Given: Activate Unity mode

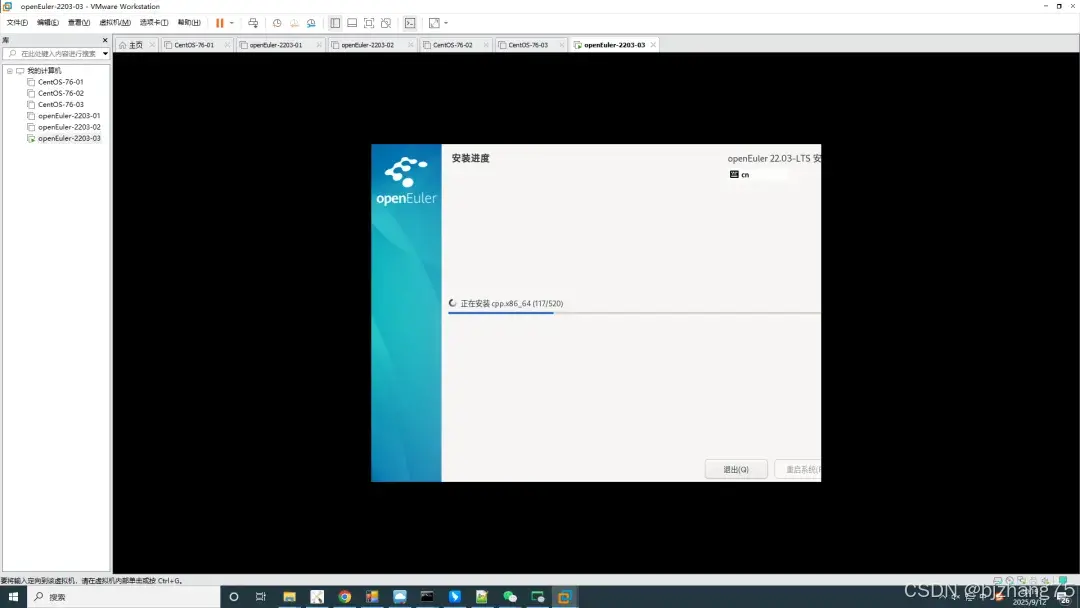Looking at the screenshot, I should pos(386,22).
